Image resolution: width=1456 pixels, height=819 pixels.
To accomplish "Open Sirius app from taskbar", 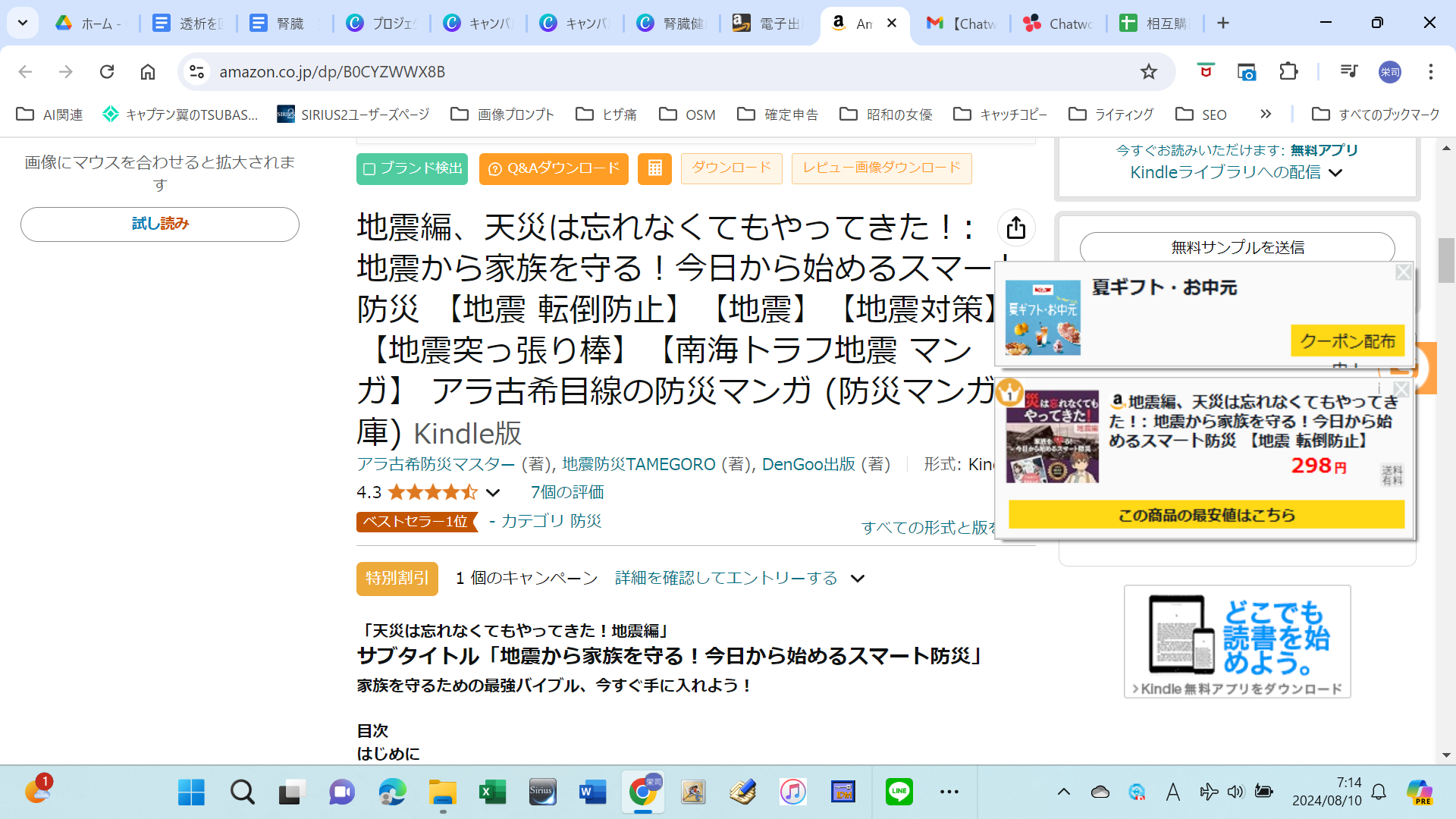I will click(x=542, y=792).
